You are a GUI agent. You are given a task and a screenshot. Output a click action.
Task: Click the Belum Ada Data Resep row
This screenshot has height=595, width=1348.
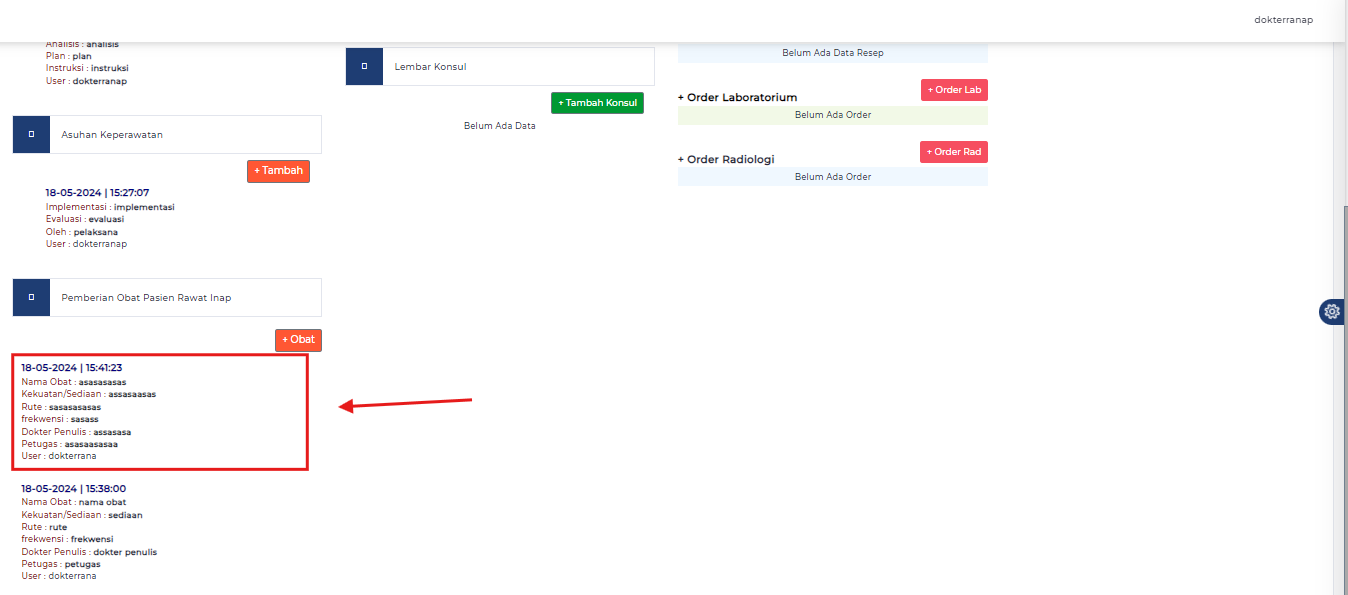tap(832, 53)
